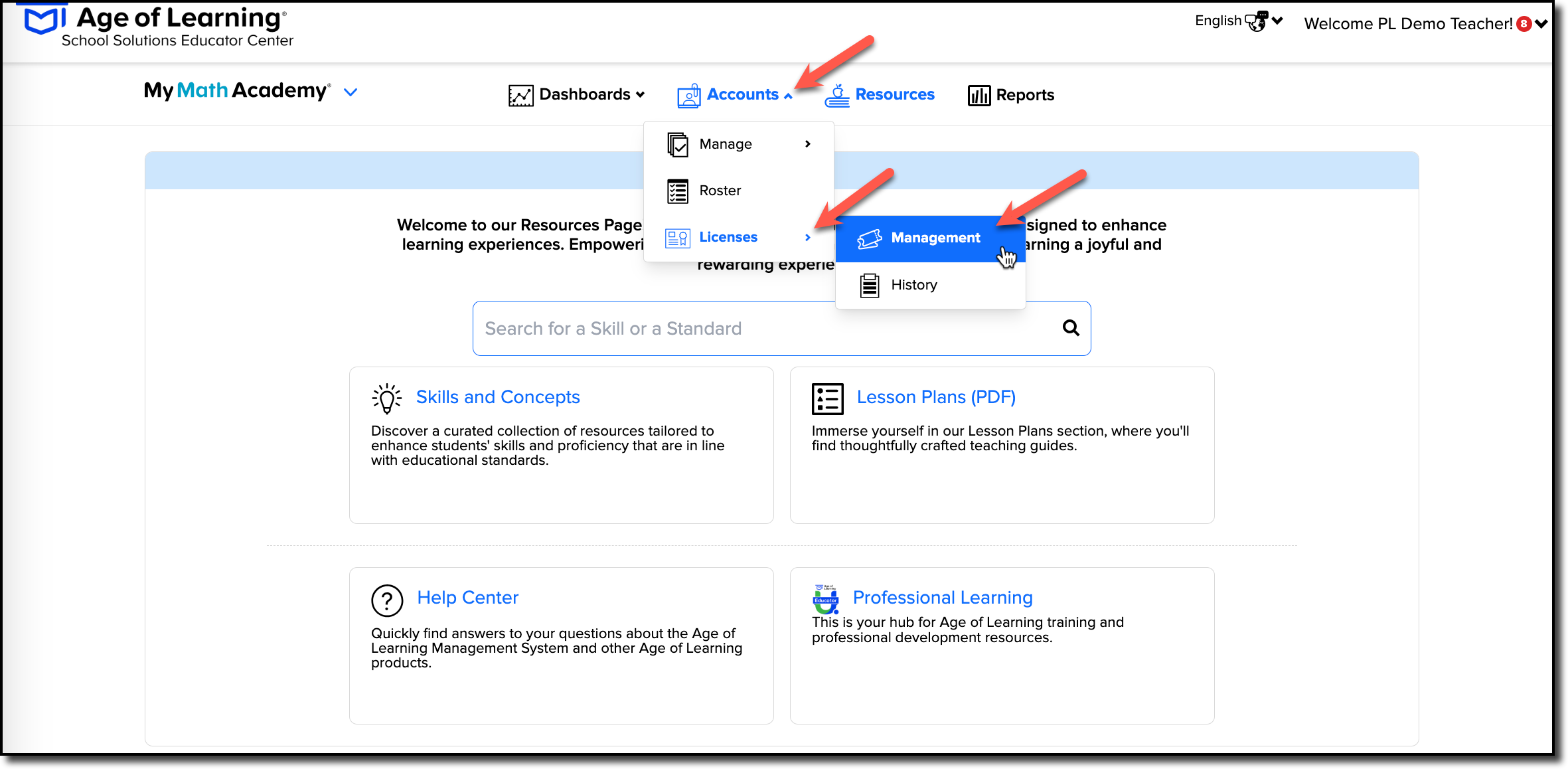Click the School Solutions Educator Center subtitle
This screenshot has height=769, width=1568.
[x=177, y=41]
